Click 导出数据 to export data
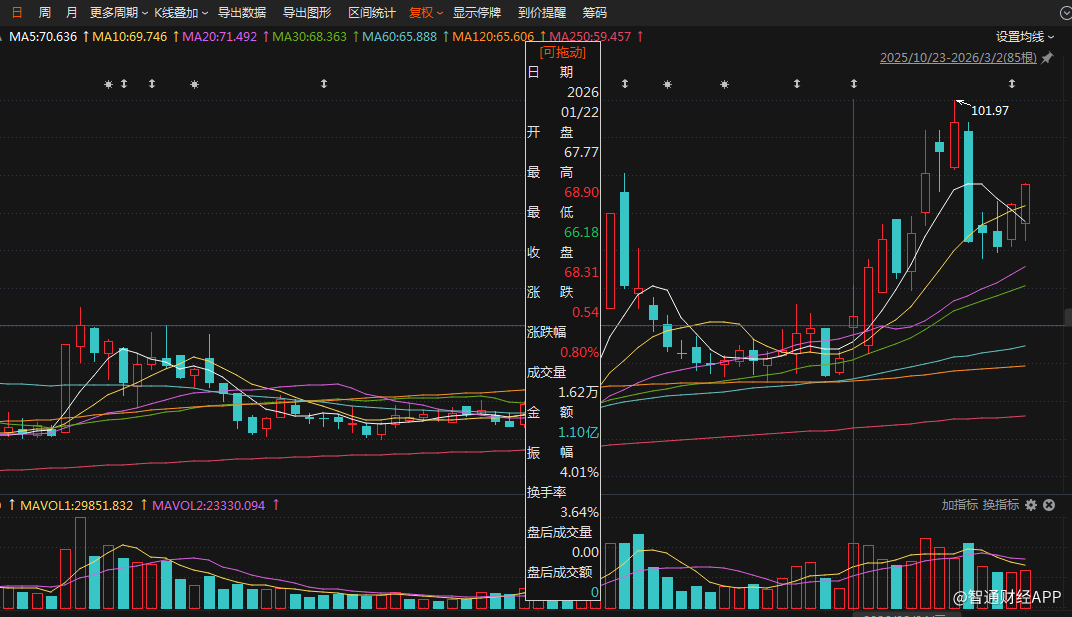Screen dimensions: 1072x617 point(242,13)
